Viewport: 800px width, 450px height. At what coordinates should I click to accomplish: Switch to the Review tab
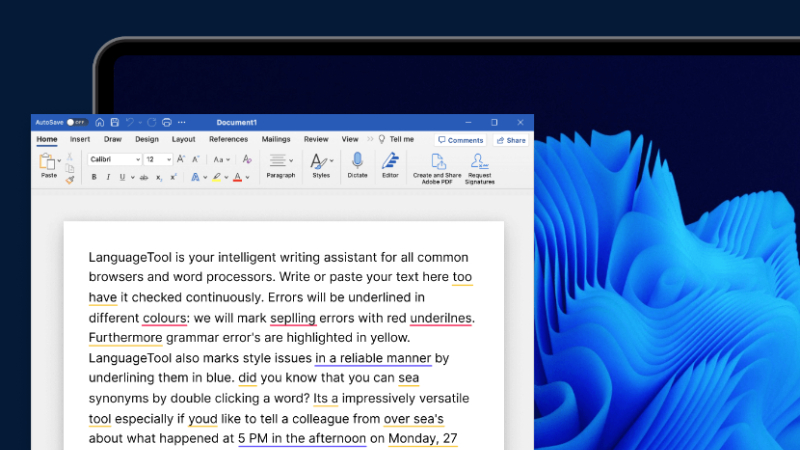pyautogui.click(x=316, y=139)
